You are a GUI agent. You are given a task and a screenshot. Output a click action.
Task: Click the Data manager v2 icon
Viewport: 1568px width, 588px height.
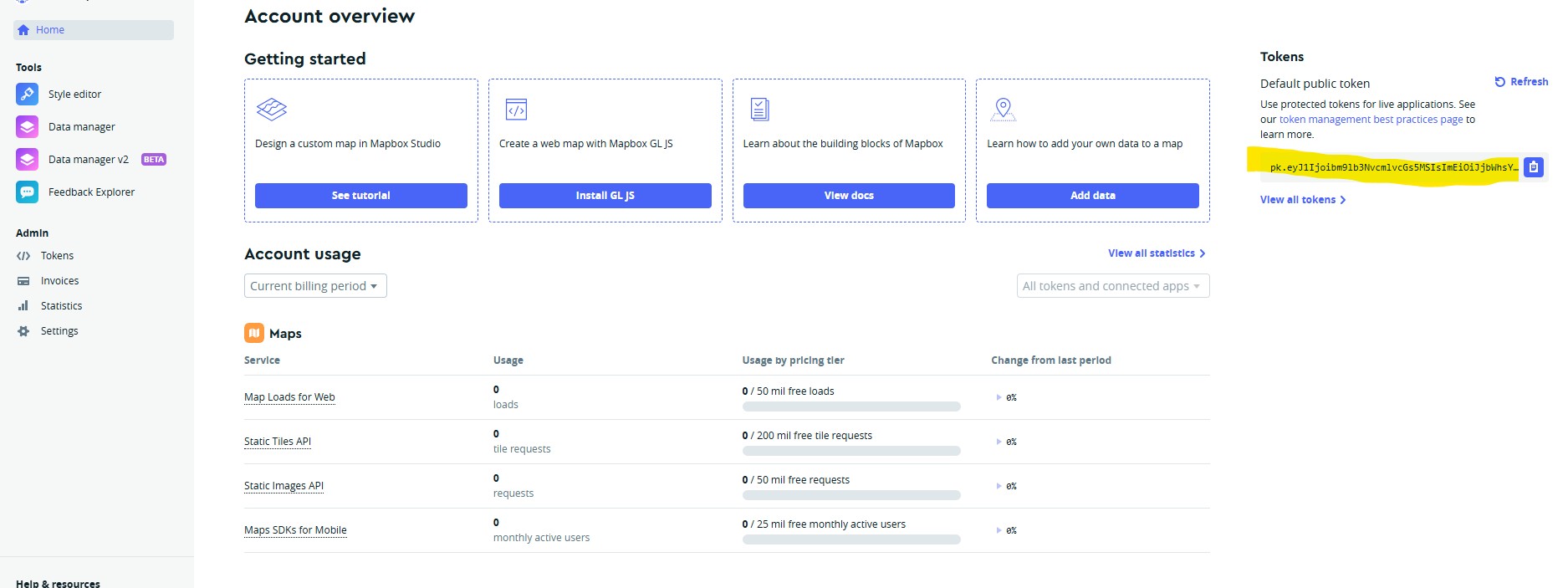pyautogui.click(x=27, y=160)
